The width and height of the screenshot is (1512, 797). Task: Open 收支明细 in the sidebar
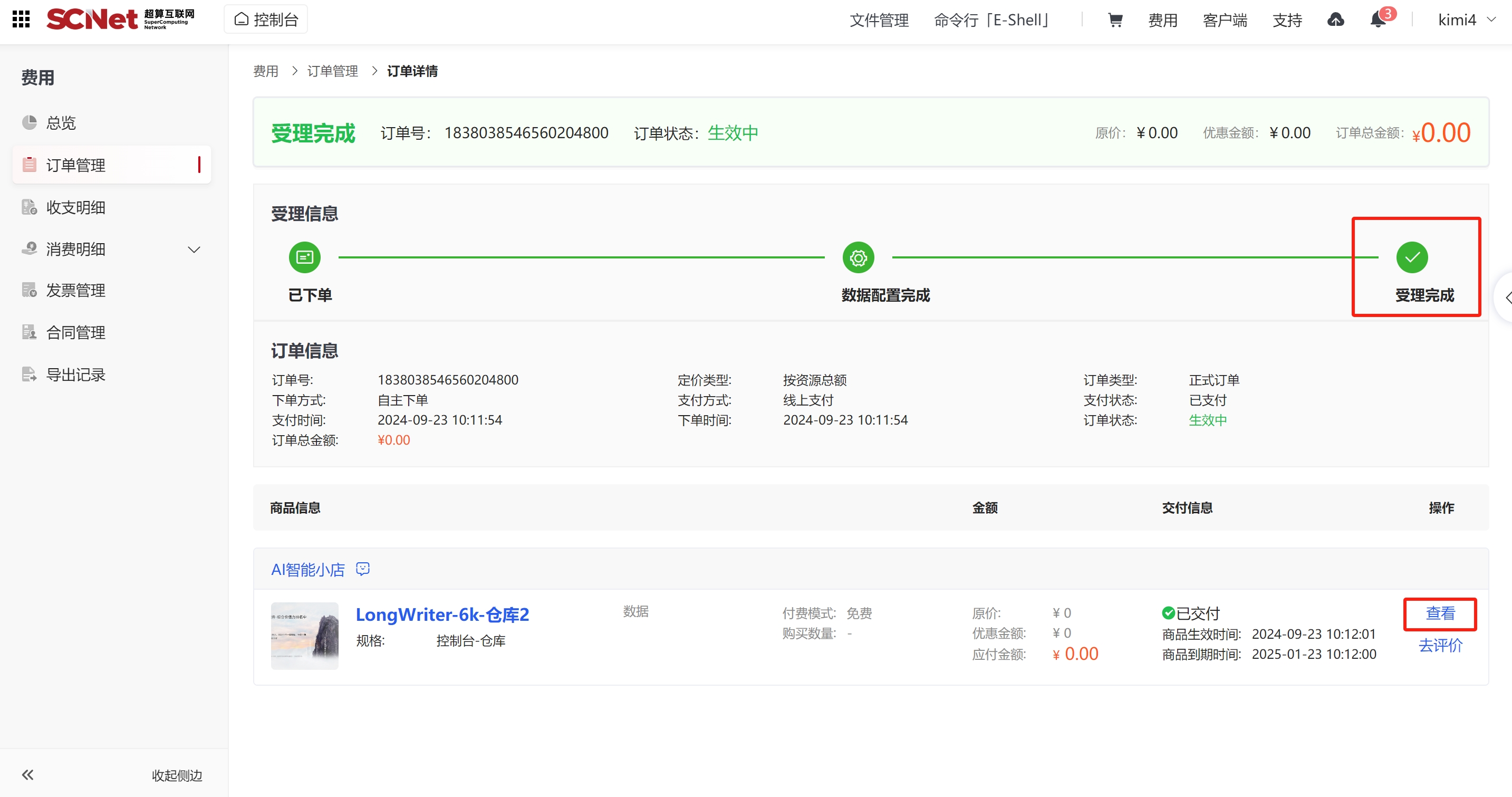coord(76,207)
